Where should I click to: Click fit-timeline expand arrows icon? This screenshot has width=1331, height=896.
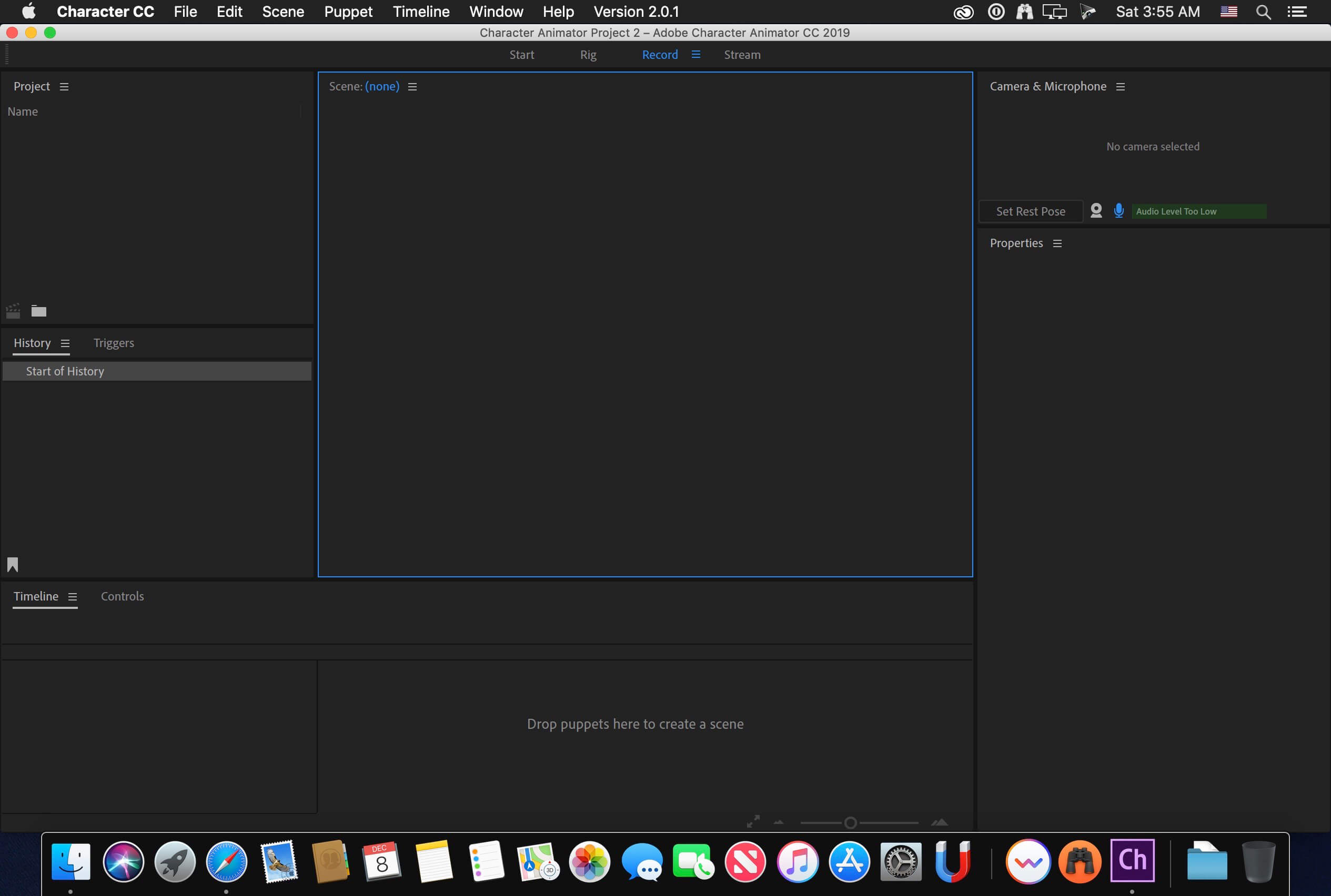(x=753, y=822)
